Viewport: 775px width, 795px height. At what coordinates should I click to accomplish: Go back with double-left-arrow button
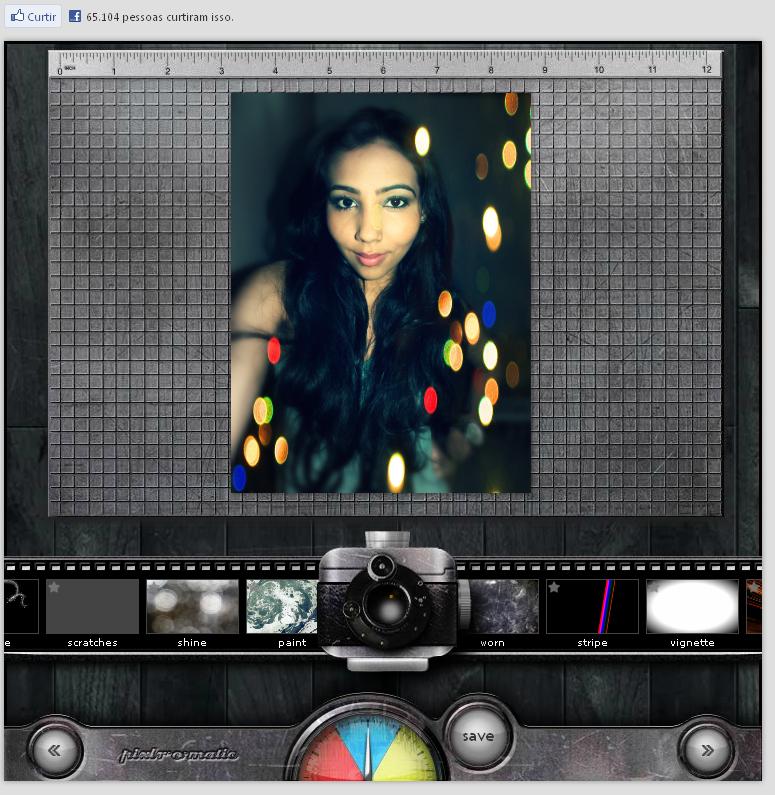[x=55, y=750]
